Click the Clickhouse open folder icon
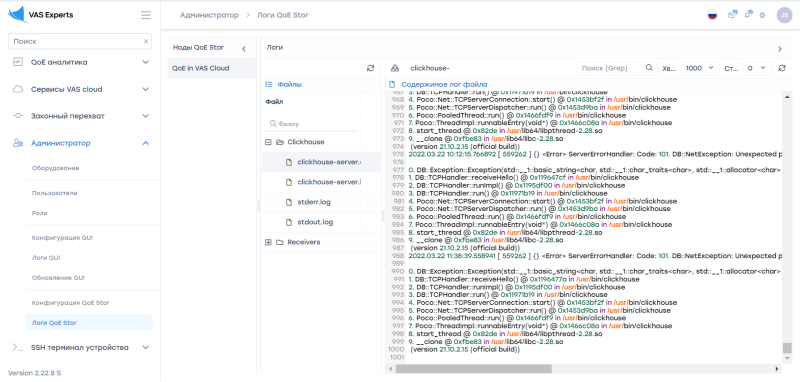 pyautogui.click(x=280, y=142)
